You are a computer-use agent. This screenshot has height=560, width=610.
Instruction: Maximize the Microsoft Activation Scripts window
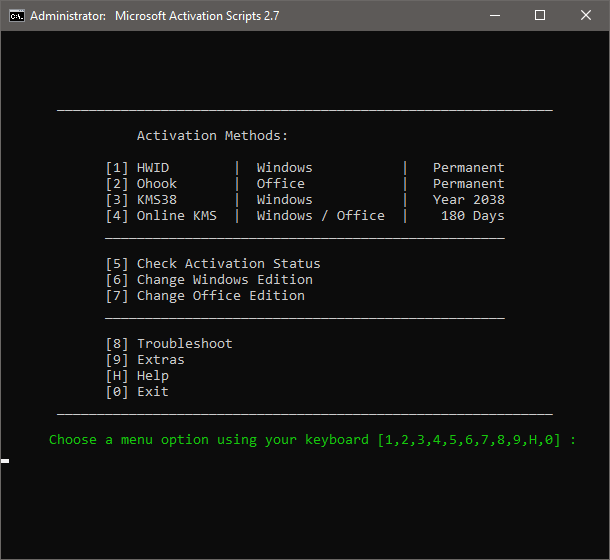540,16
